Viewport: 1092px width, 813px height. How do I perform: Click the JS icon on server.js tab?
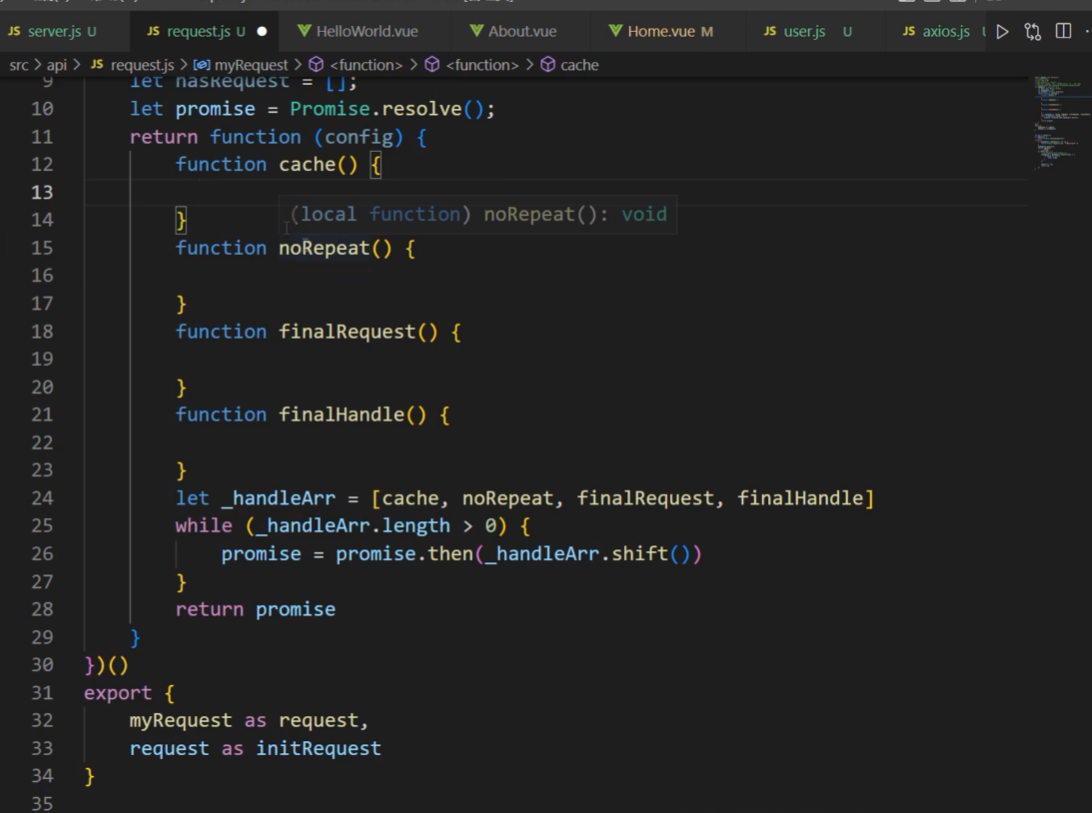15,31
